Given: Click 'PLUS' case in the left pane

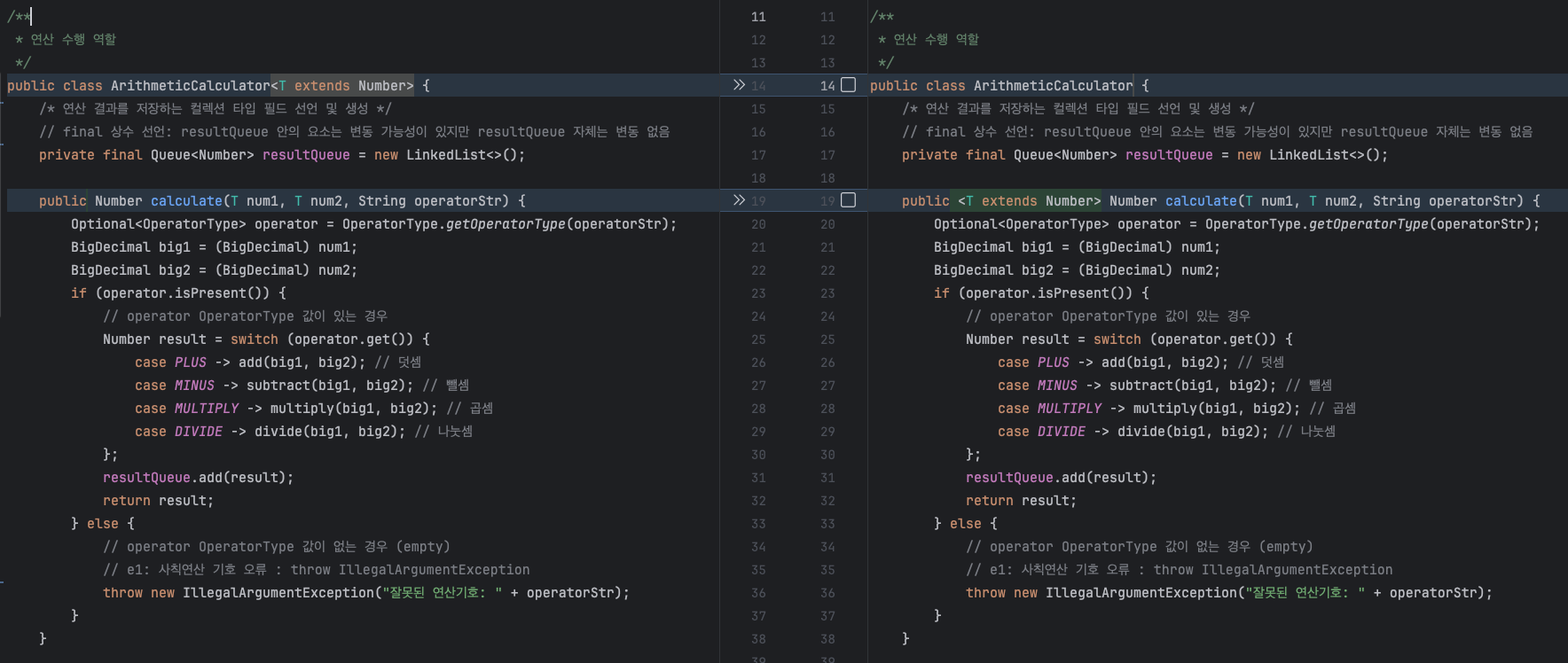Looking at the screenshot, I should 191,363.
